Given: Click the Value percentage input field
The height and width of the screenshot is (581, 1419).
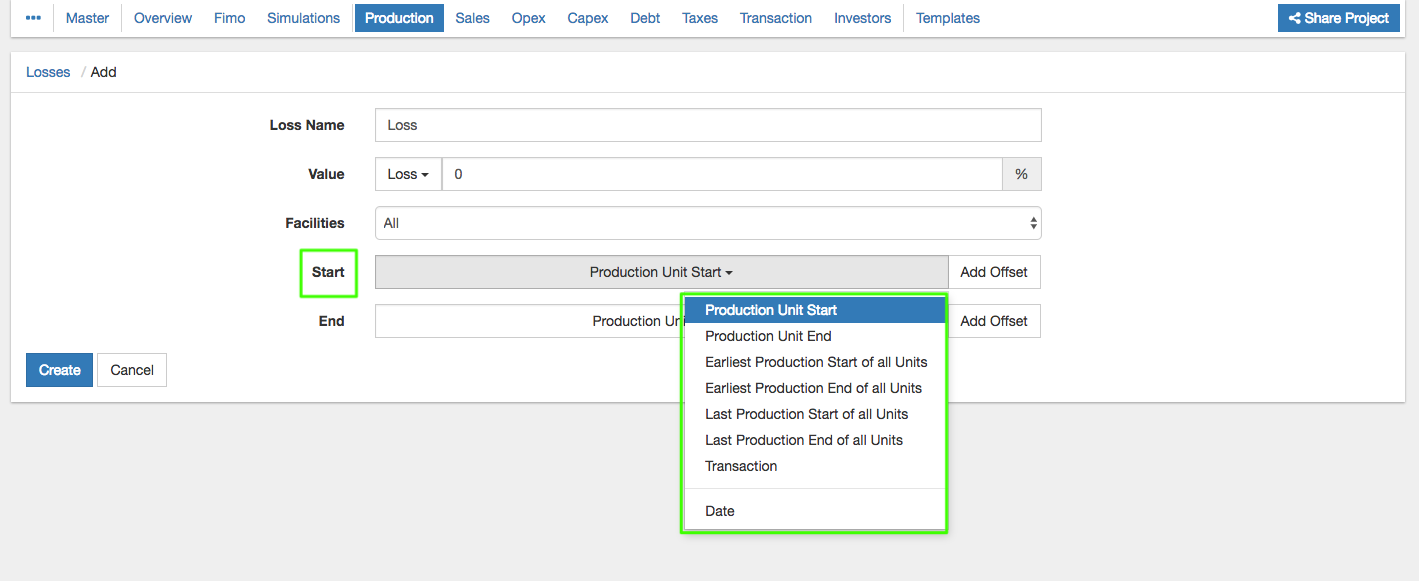Looking at the screenshot, I should click(721, 174).
